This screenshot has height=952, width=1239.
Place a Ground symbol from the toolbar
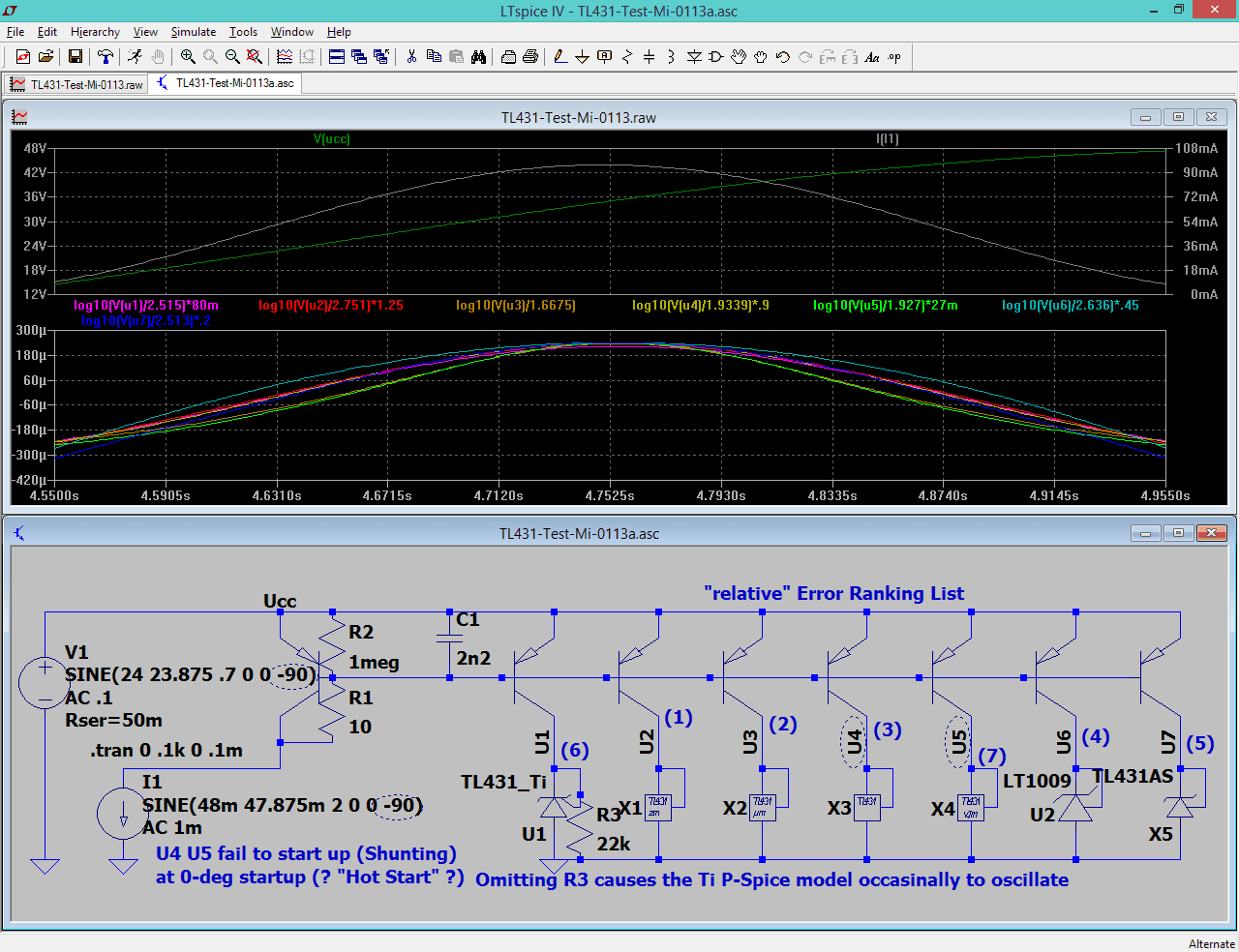click(582, 57)
